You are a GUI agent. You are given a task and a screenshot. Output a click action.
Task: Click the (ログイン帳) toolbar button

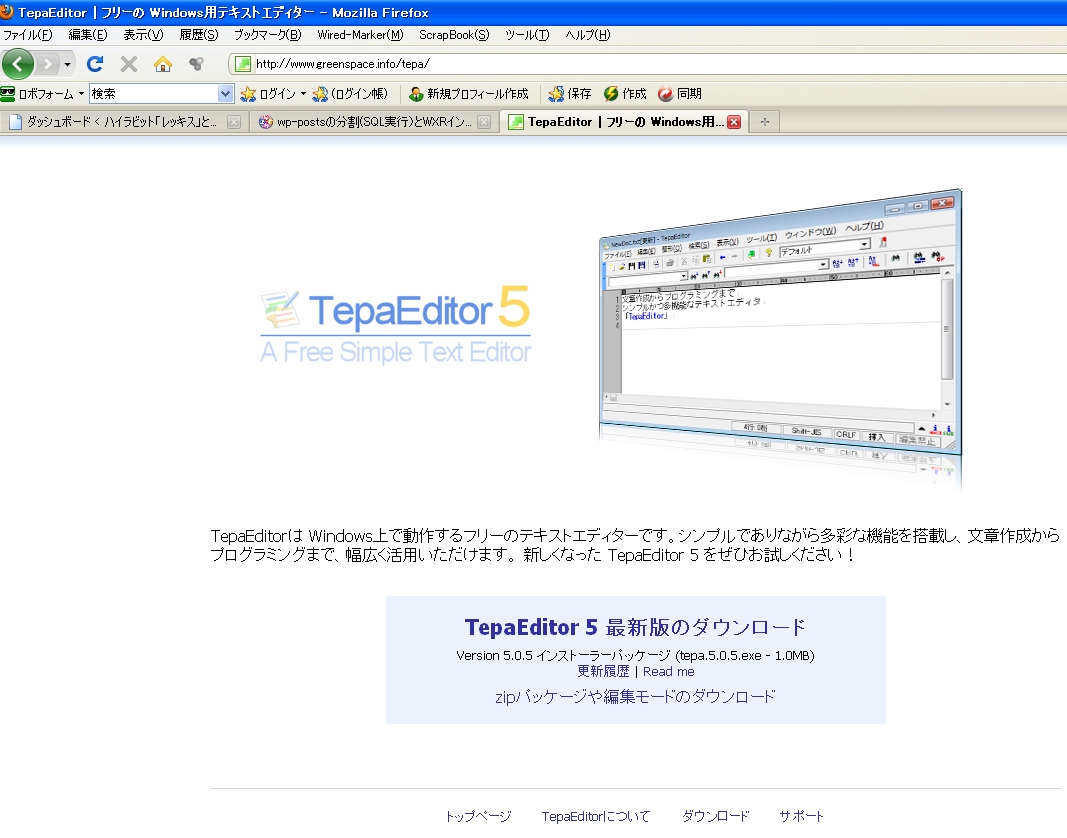click(350, 94)
